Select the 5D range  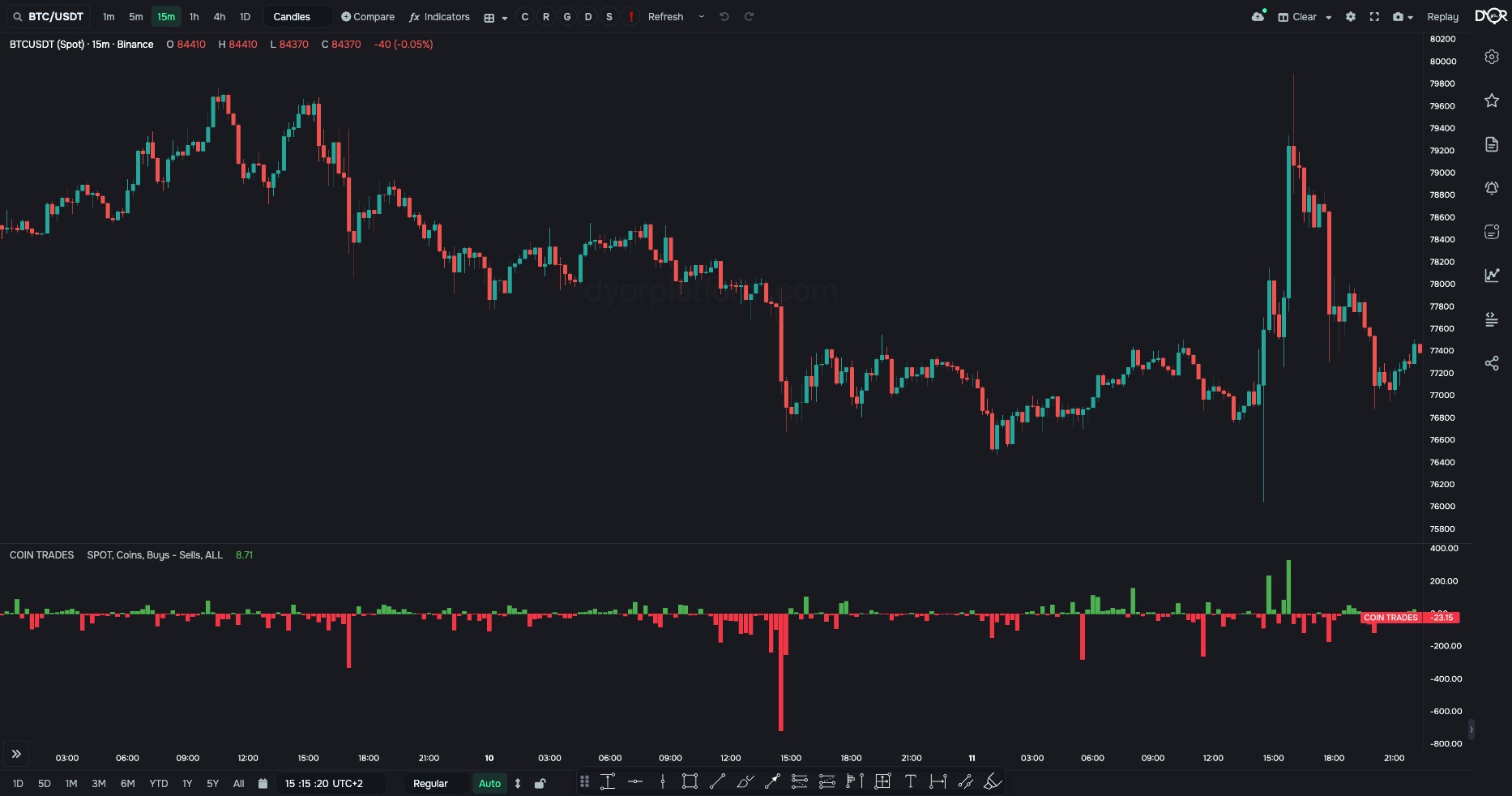pos(45,784)
